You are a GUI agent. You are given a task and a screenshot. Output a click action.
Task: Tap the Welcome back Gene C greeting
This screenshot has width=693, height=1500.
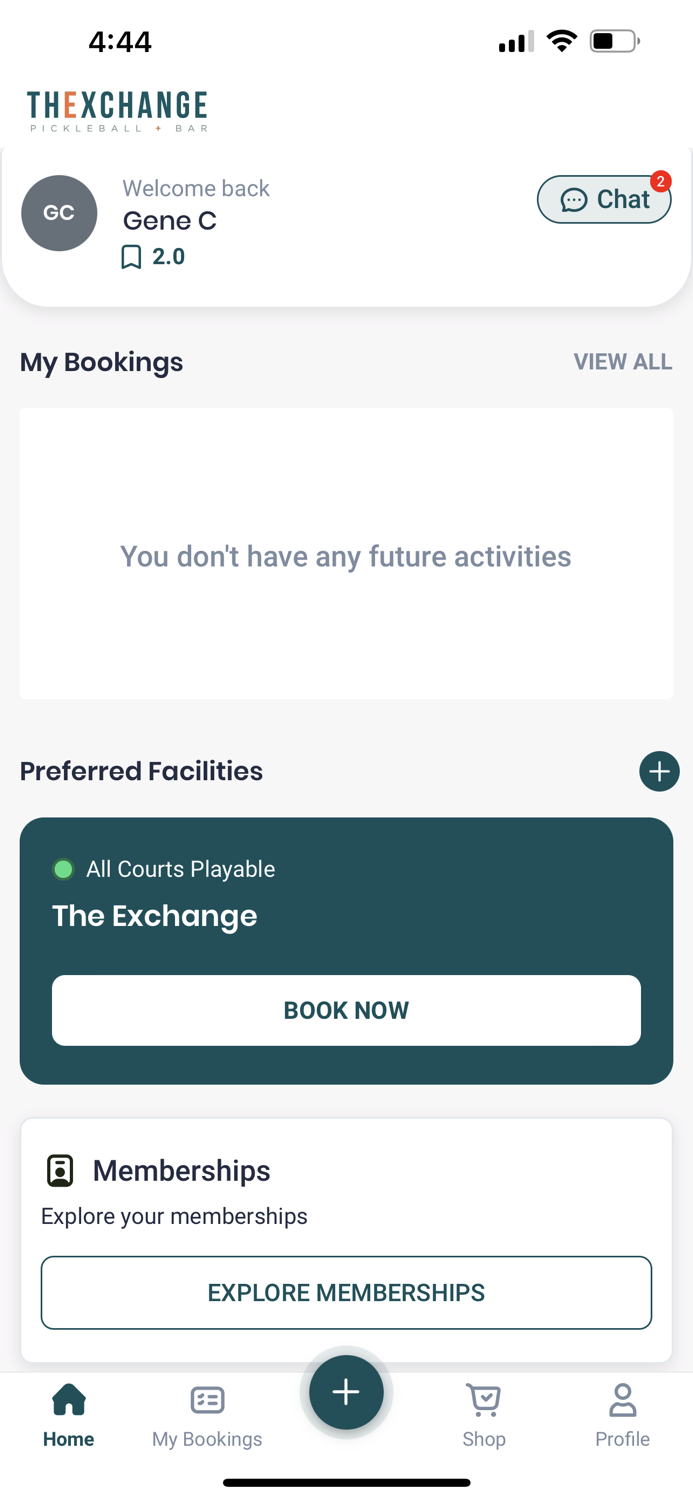[196, 204]
